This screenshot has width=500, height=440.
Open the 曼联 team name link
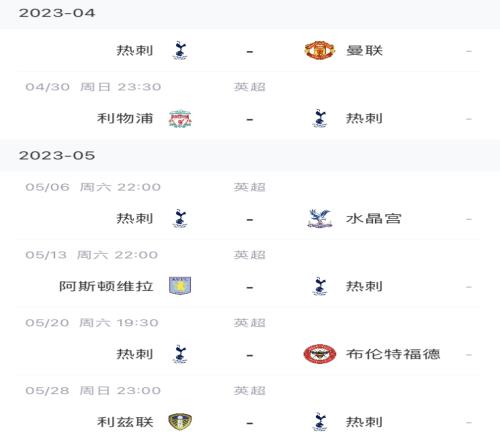pos(364,51)
